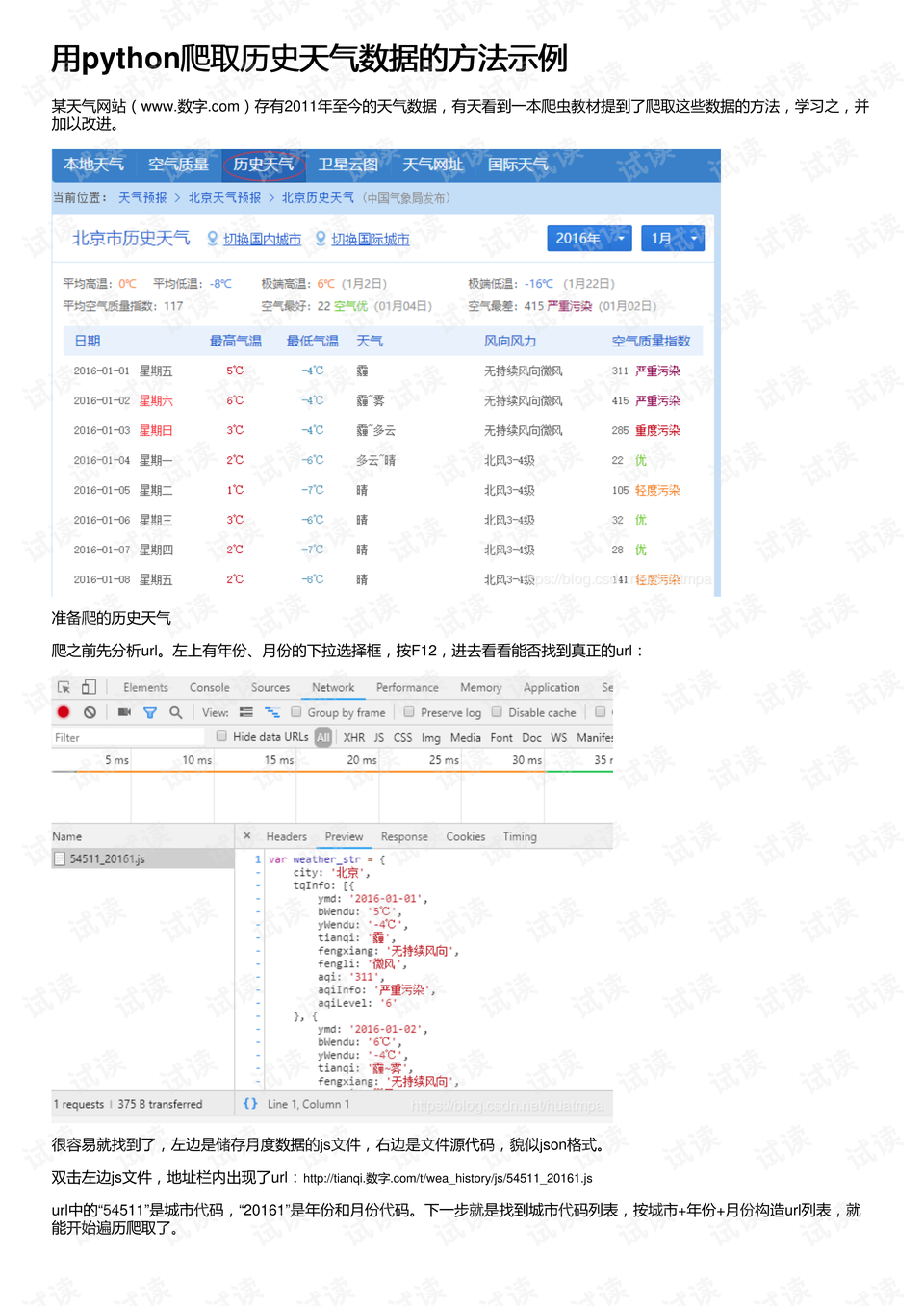Image resolution: width=924 pixels, height=1306 pixels.
Task: Open the Response tab of the request
Action: 404,836
